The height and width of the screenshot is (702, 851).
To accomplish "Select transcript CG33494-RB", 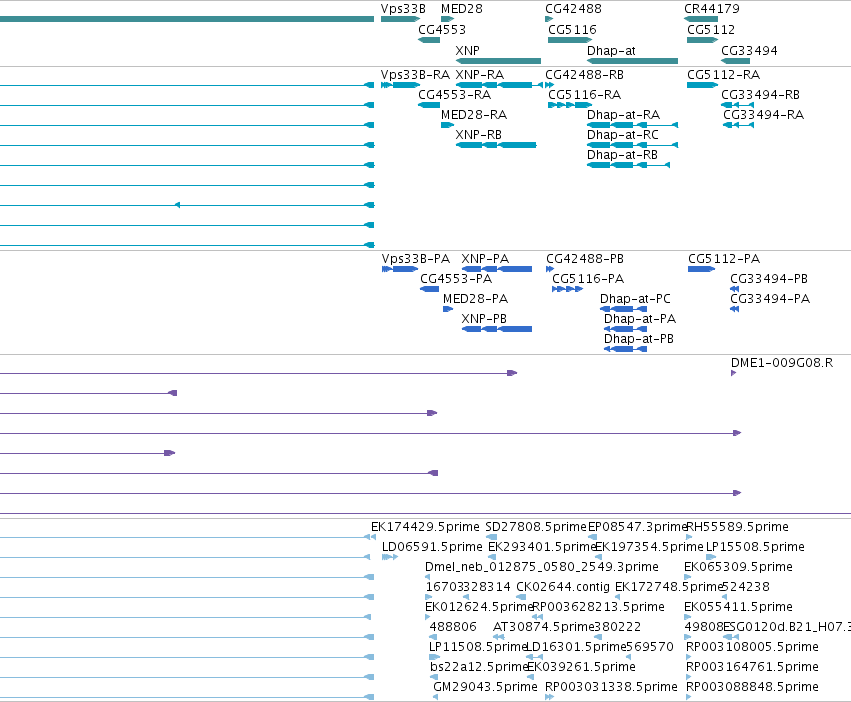I will pyautogui.click(x=760, y=94).
